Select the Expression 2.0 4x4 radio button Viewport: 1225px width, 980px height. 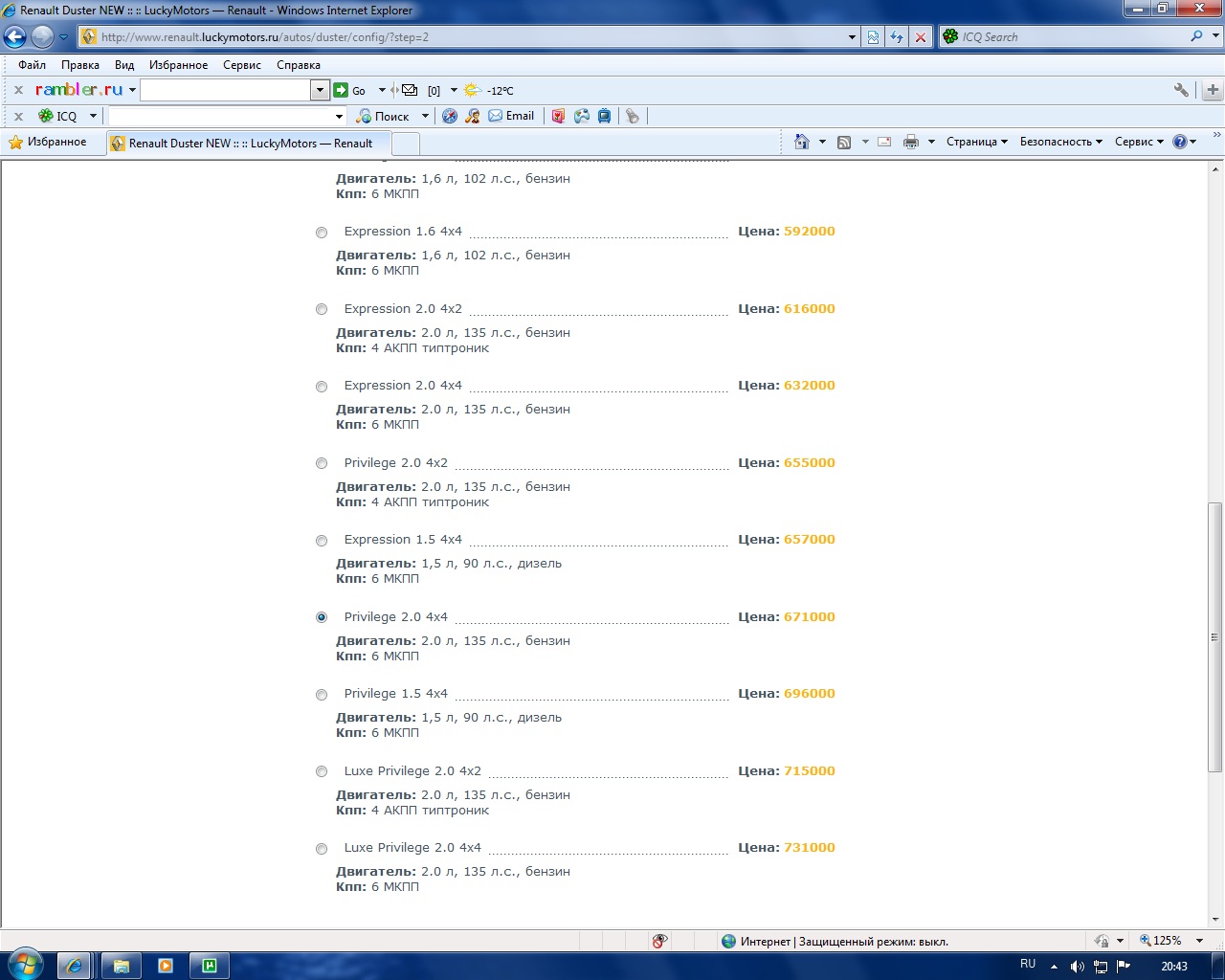(322, 387)
